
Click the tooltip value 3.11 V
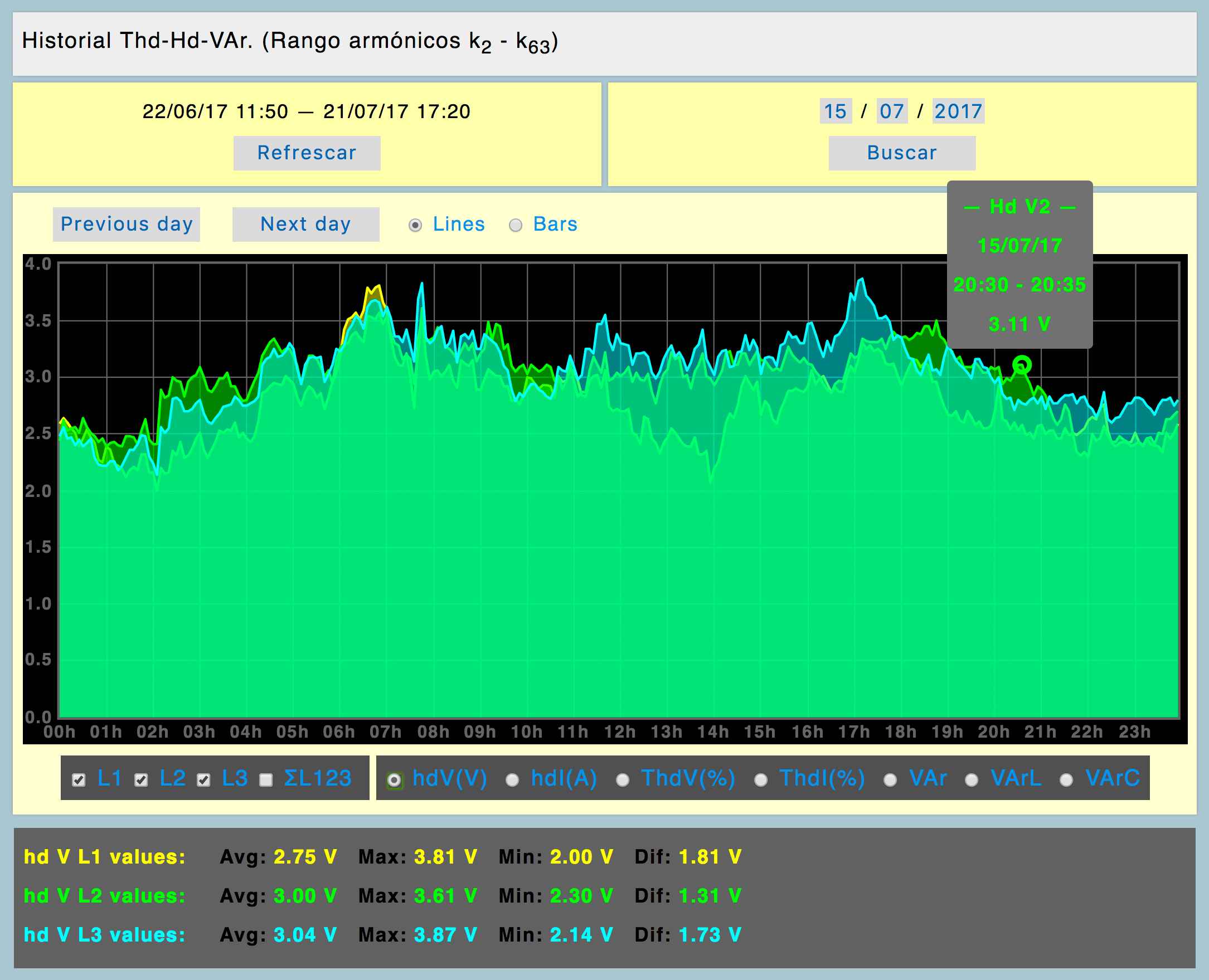(1019, 324)
